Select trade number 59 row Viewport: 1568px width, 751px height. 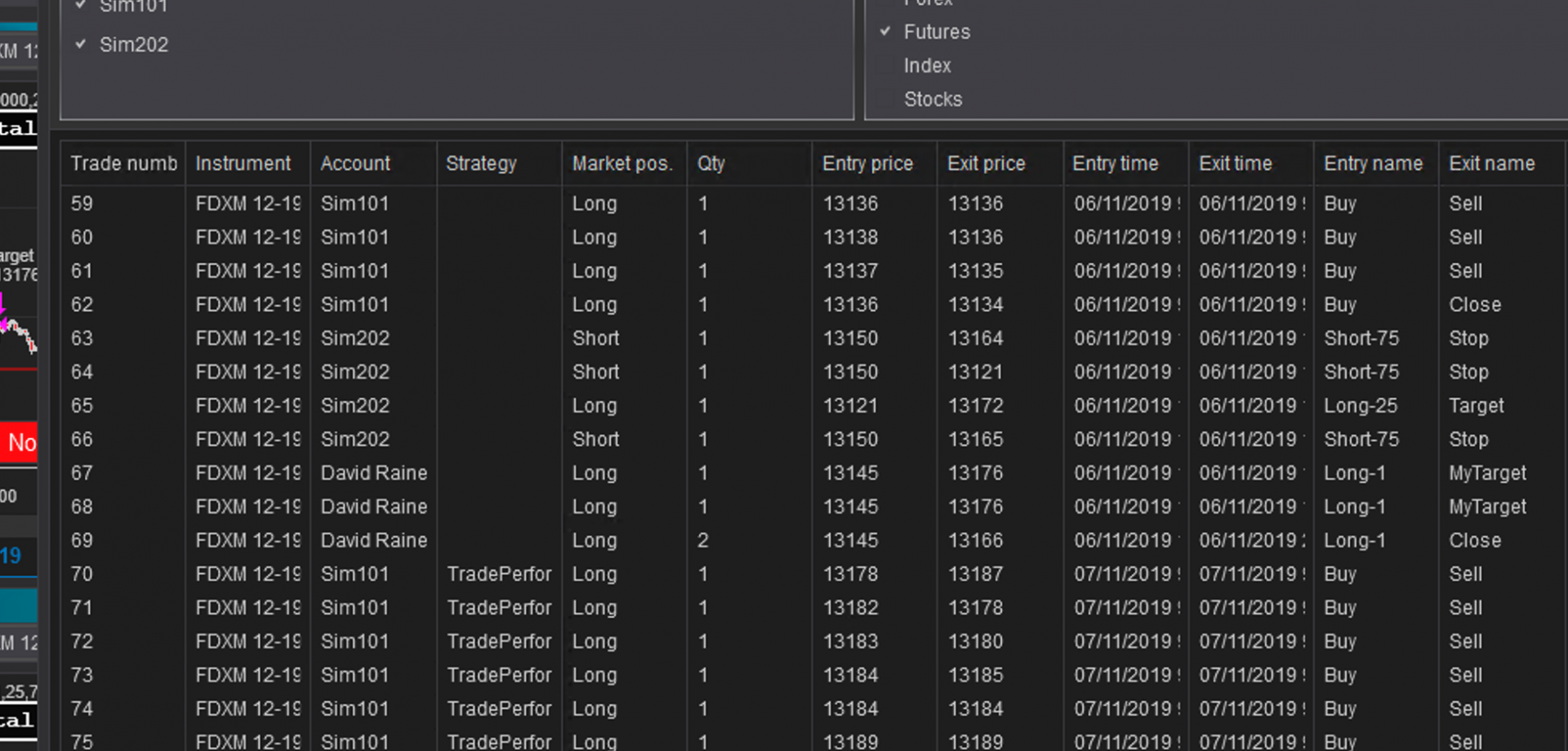click(813, 203)
